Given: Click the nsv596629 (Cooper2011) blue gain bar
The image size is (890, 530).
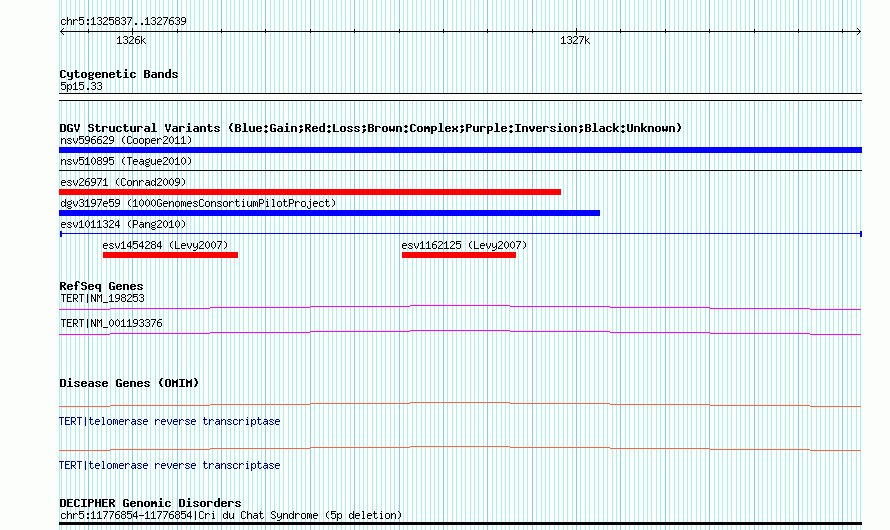Looking at the screenshot, I should click(460, 150).
